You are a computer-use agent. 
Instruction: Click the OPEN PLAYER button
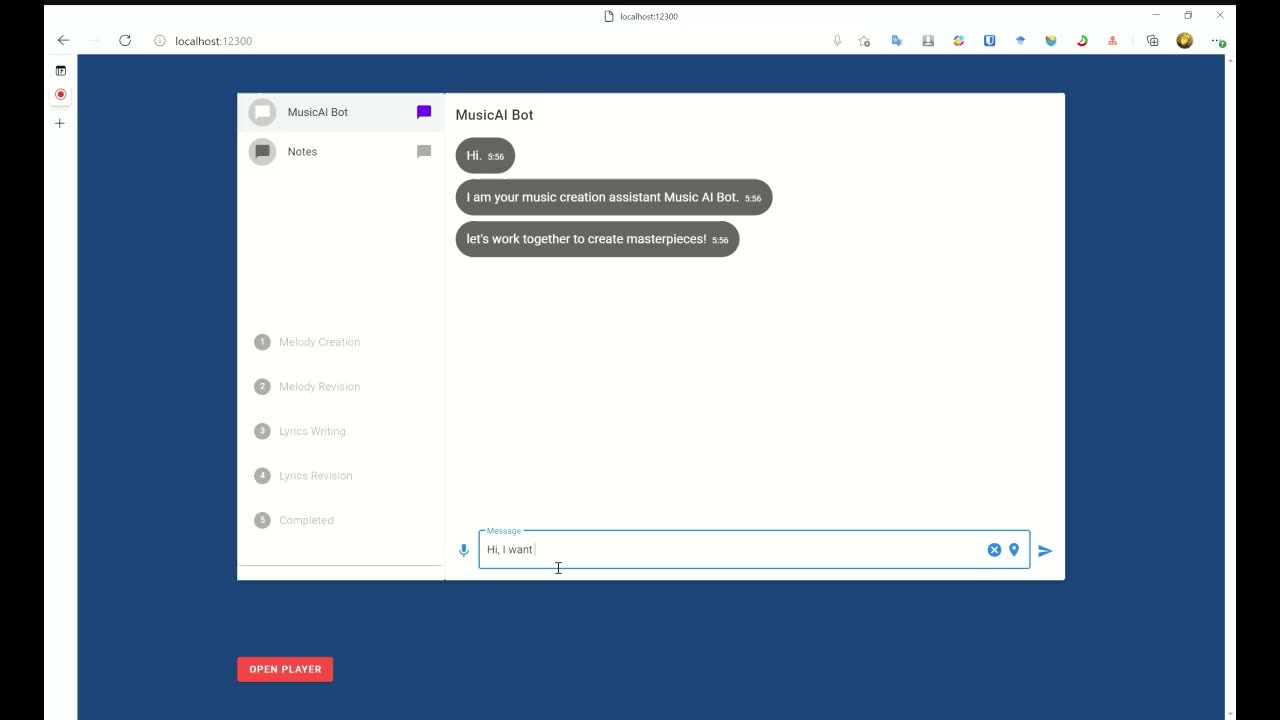(x=285, y=669)
